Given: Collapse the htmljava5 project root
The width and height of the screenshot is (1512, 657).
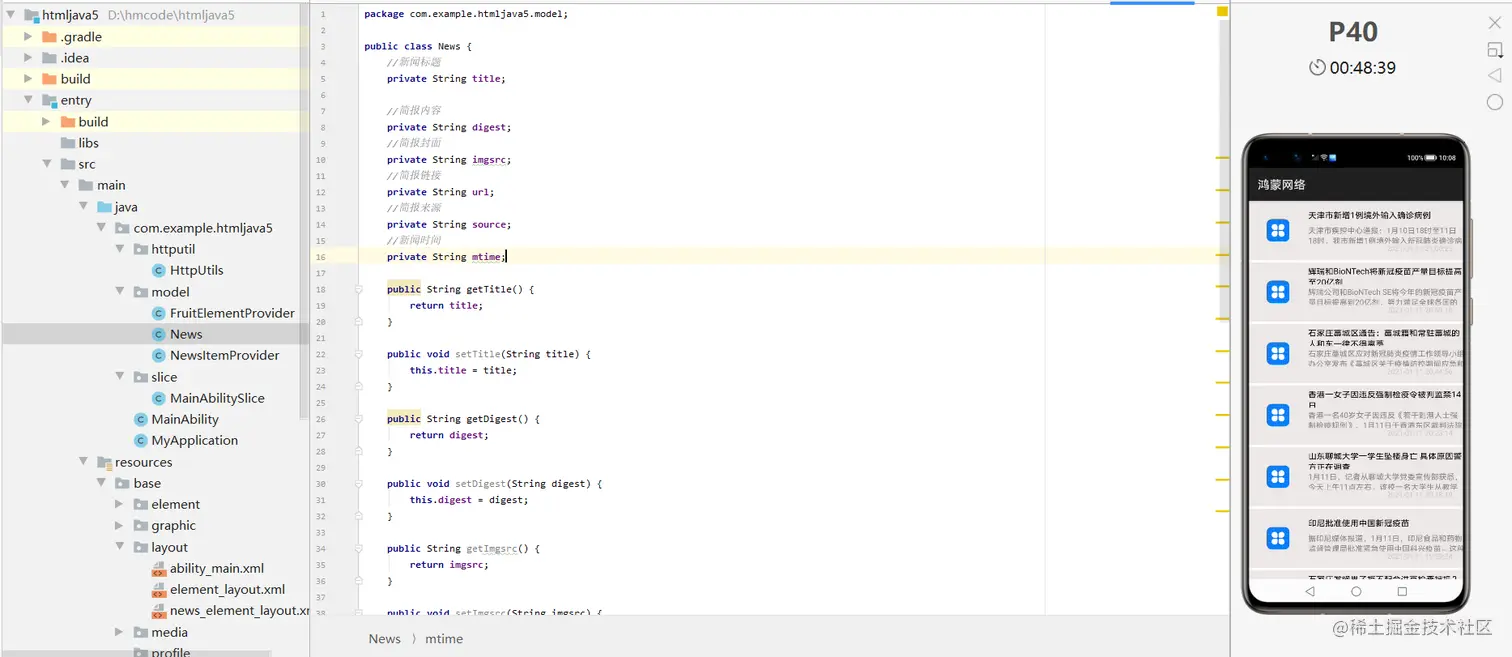Looking at the screenshot, I should [11, 15].
